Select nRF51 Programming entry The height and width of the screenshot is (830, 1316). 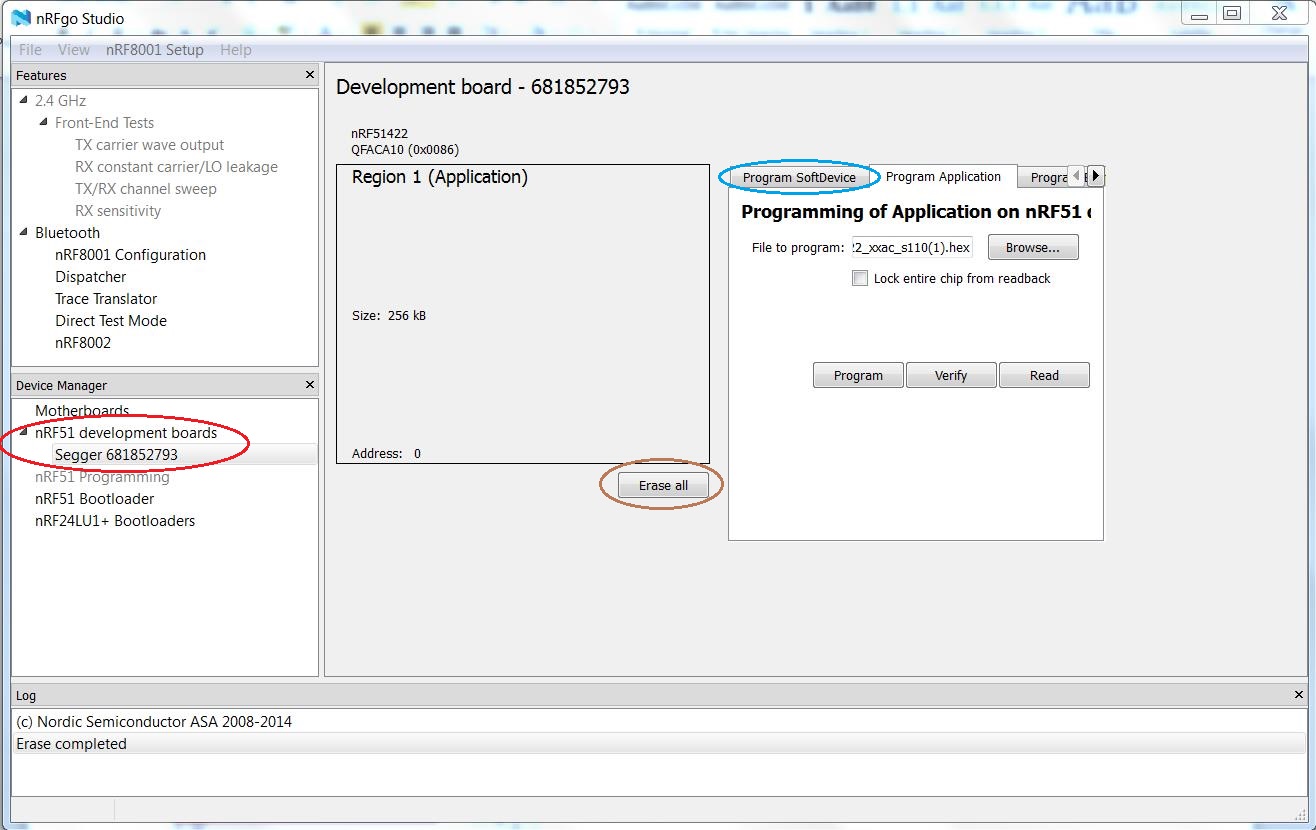(x=102, y=477)
